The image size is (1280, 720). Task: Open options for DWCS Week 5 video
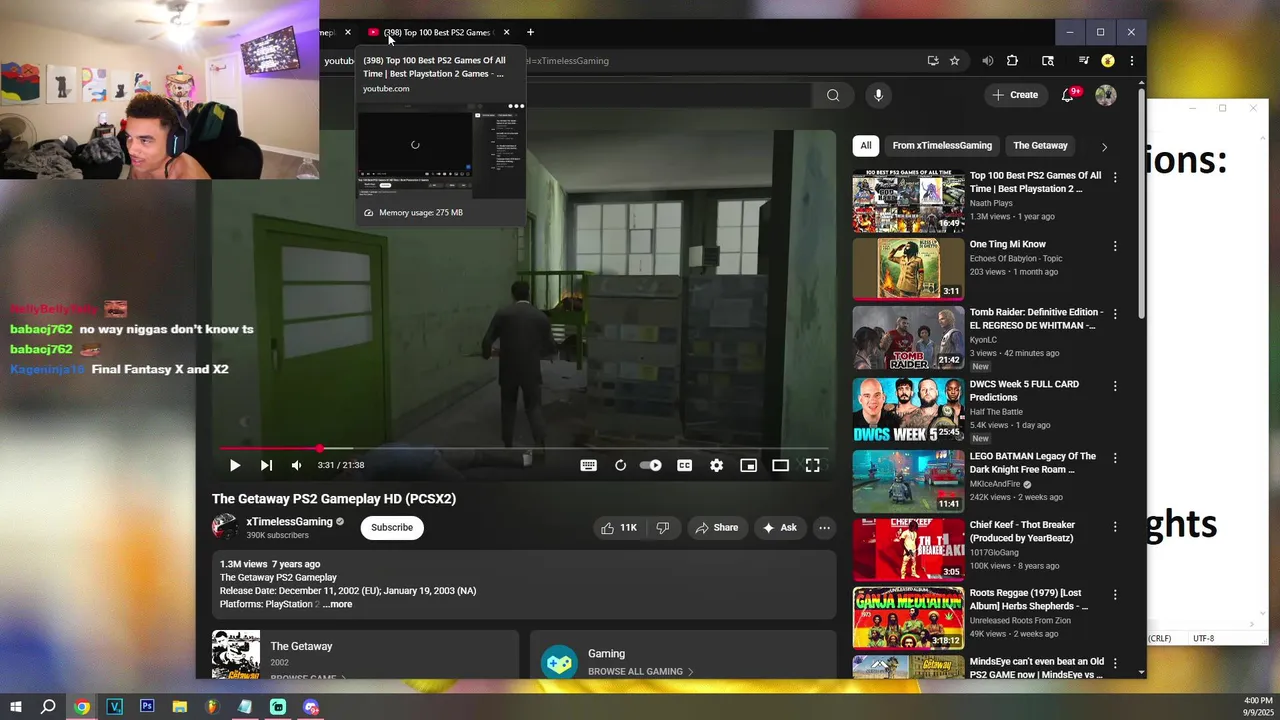point(1115,386)
